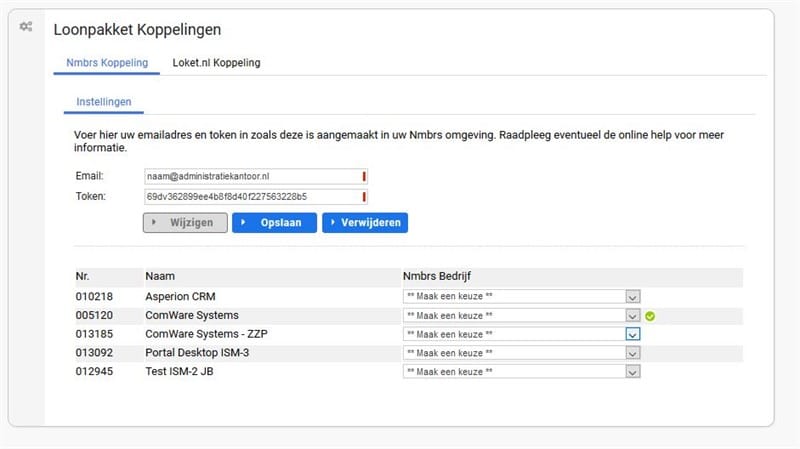The image size is (800, 449).
Task: Select the Instellingen sub-tab
Action: point(104,102)
